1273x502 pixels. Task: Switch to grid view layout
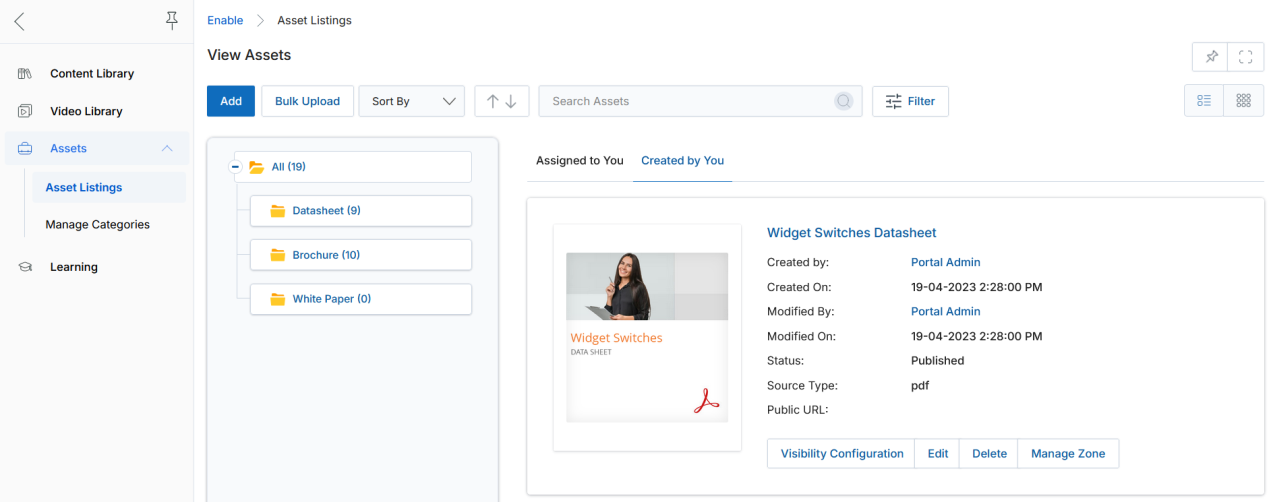pos(1243,101)
